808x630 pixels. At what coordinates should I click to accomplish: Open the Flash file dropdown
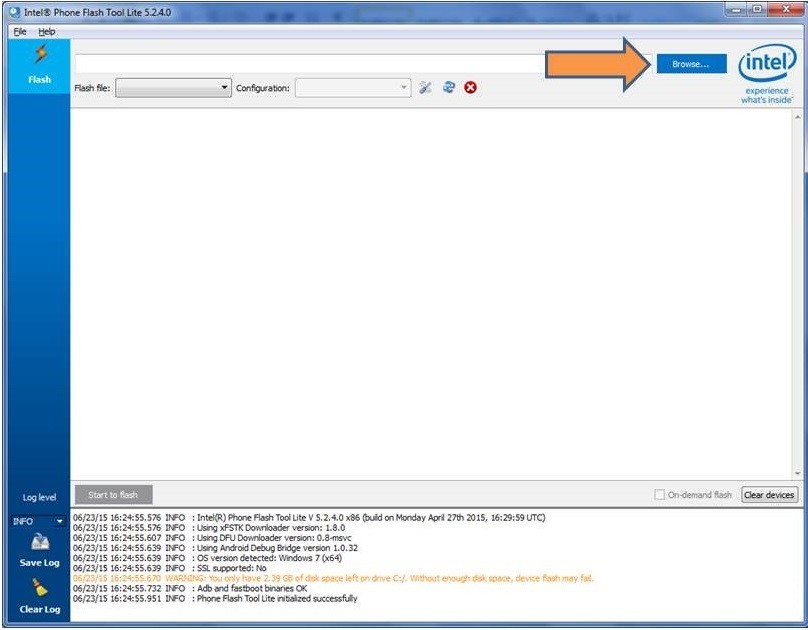pyautogui.click(x=173, y=88)
